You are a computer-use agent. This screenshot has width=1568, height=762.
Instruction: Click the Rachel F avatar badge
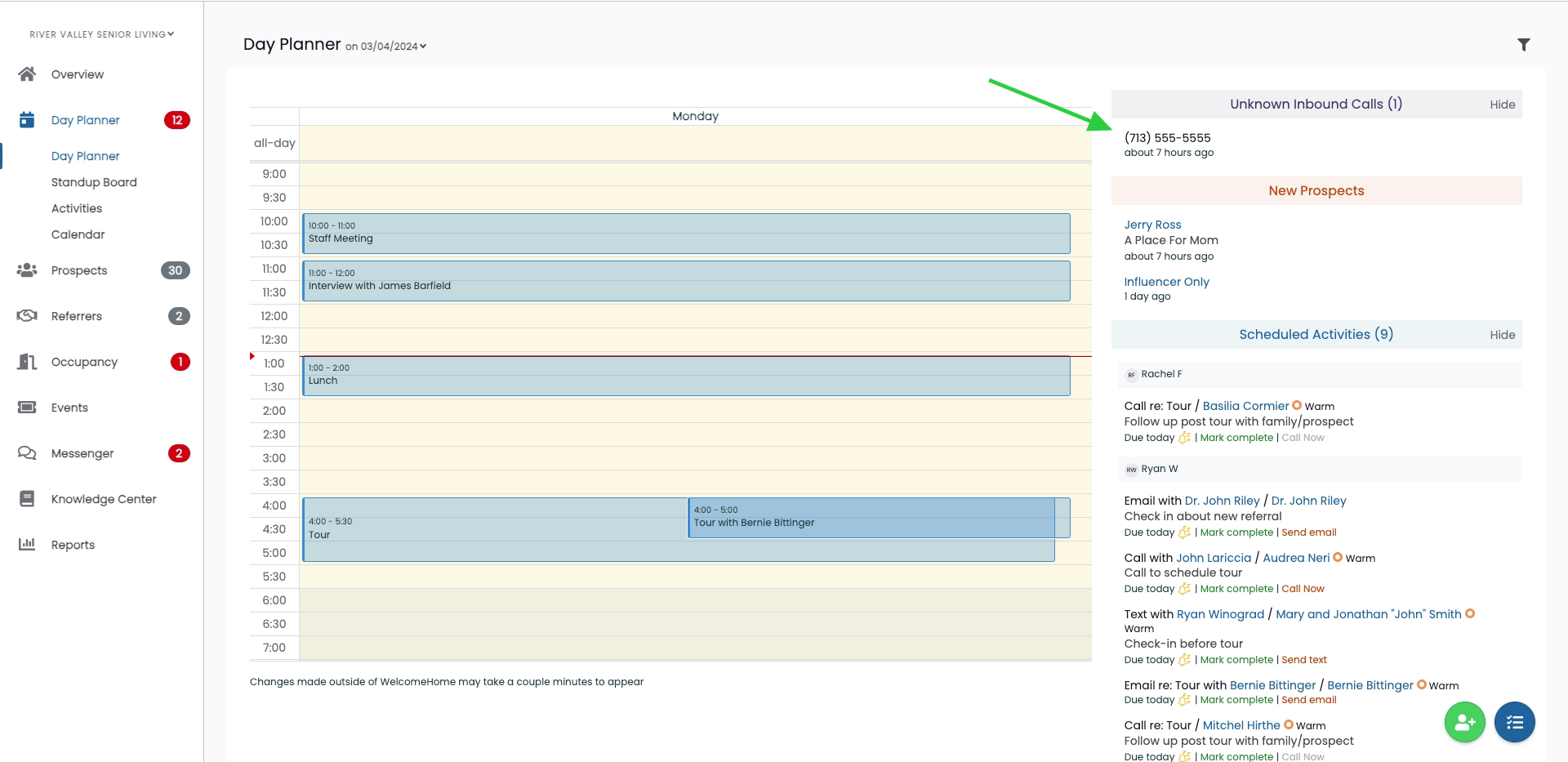(x=1131, y=375)
